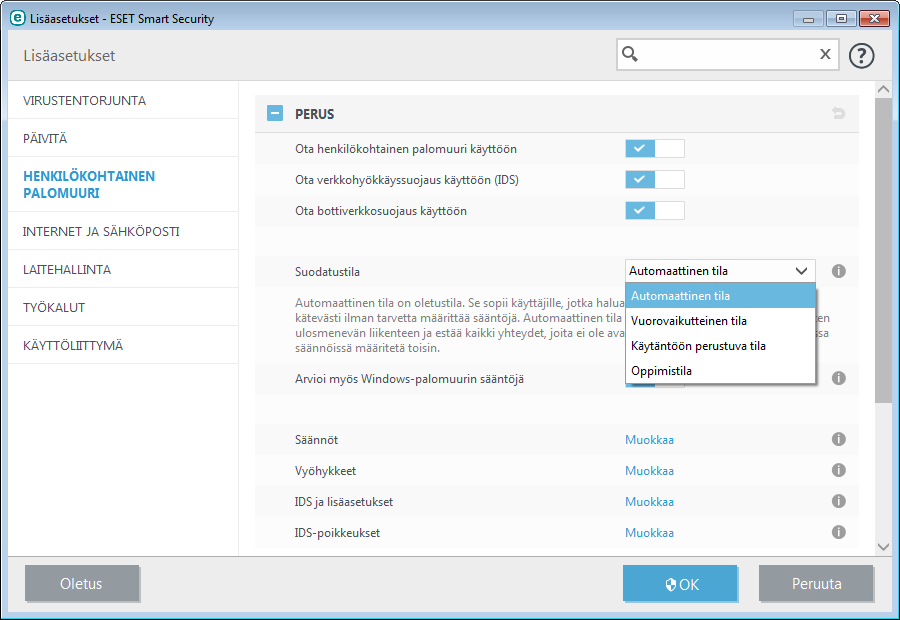
Task: Open help via the question mark icon
Action: coord(861,56)
